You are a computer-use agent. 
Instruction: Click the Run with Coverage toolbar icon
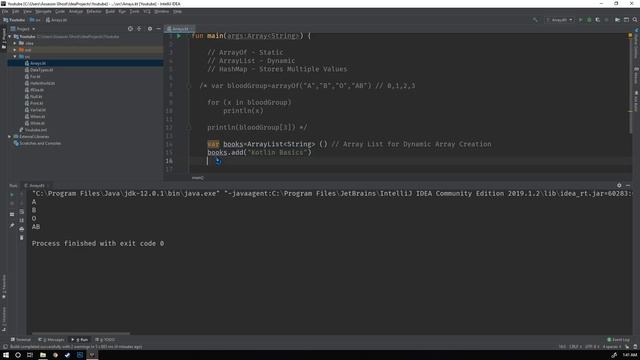(x=598, y=20)
